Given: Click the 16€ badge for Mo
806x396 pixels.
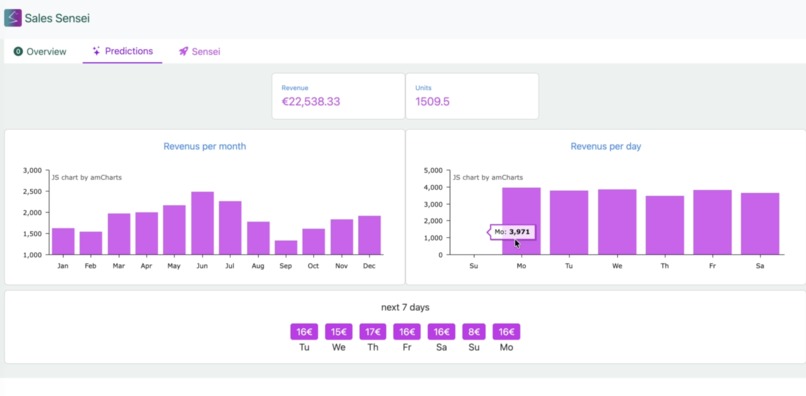Looking at the screenshot, I should (506, 332).
